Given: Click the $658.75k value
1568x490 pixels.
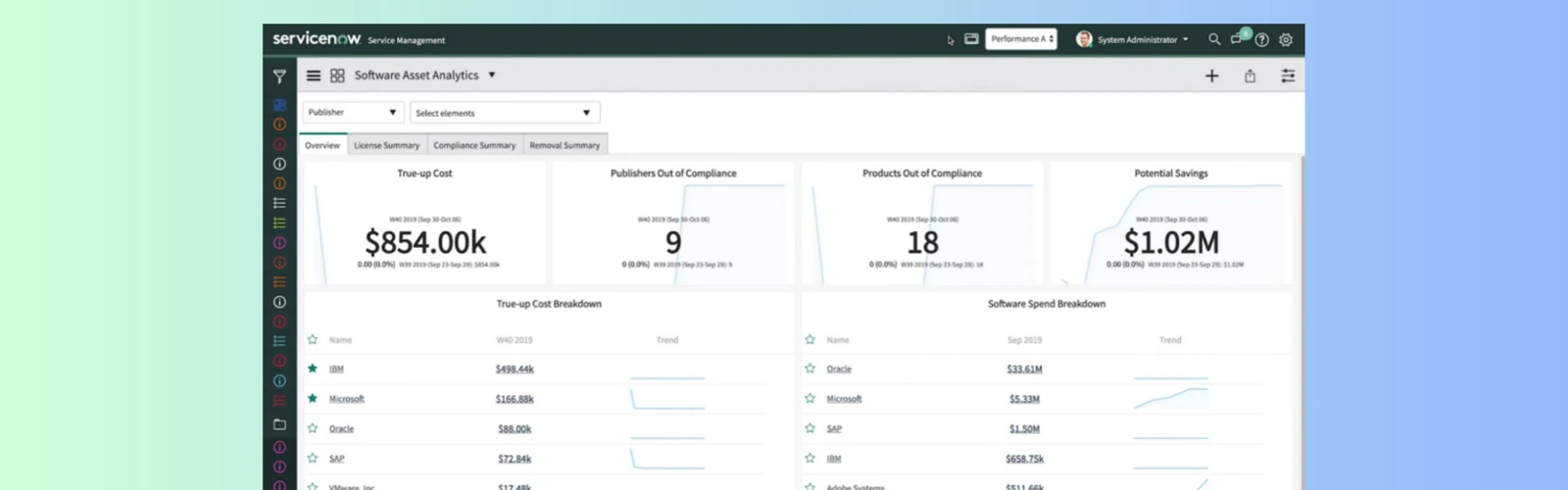Looking at the screenshot, I should point(1024,459).
